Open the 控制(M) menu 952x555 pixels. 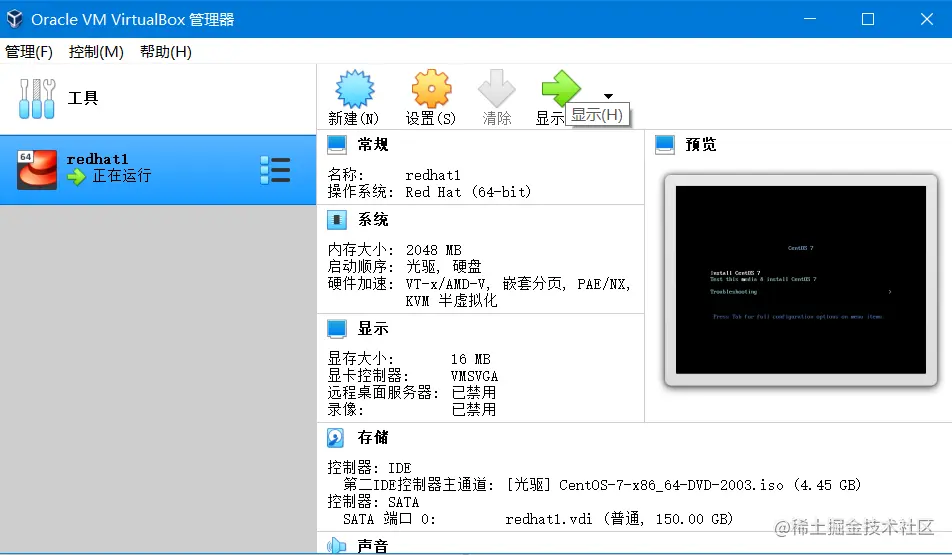[96, 52]
